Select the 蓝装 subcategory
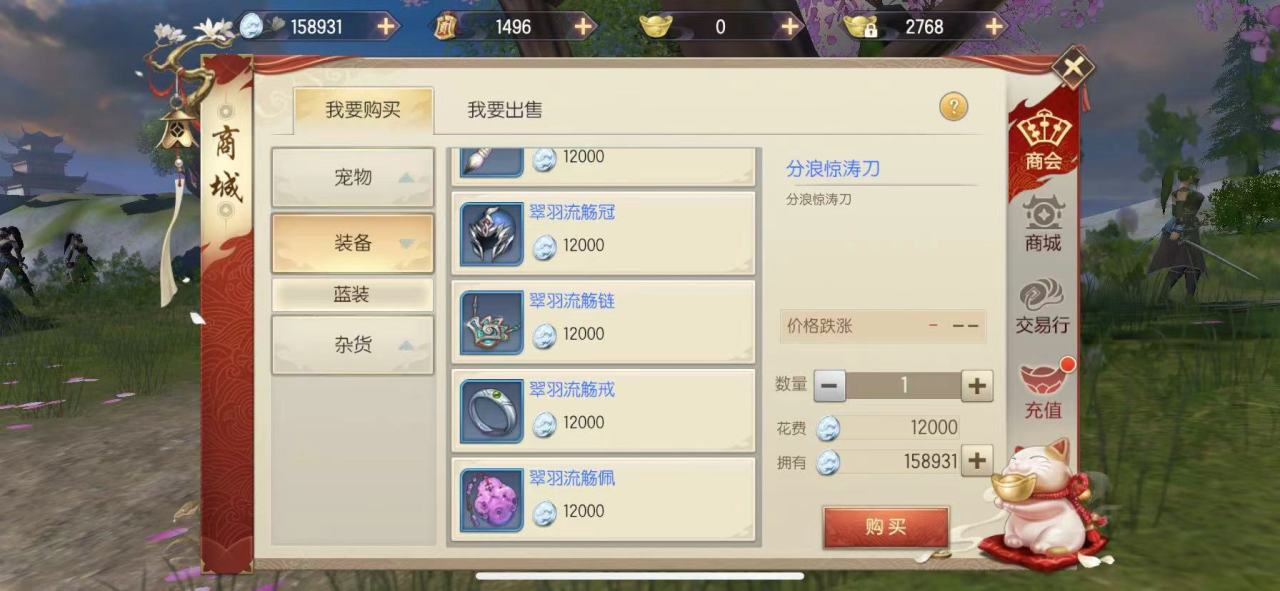This screenshot has width=1280, height=591. pyautogui.click(x=353, y=295)
